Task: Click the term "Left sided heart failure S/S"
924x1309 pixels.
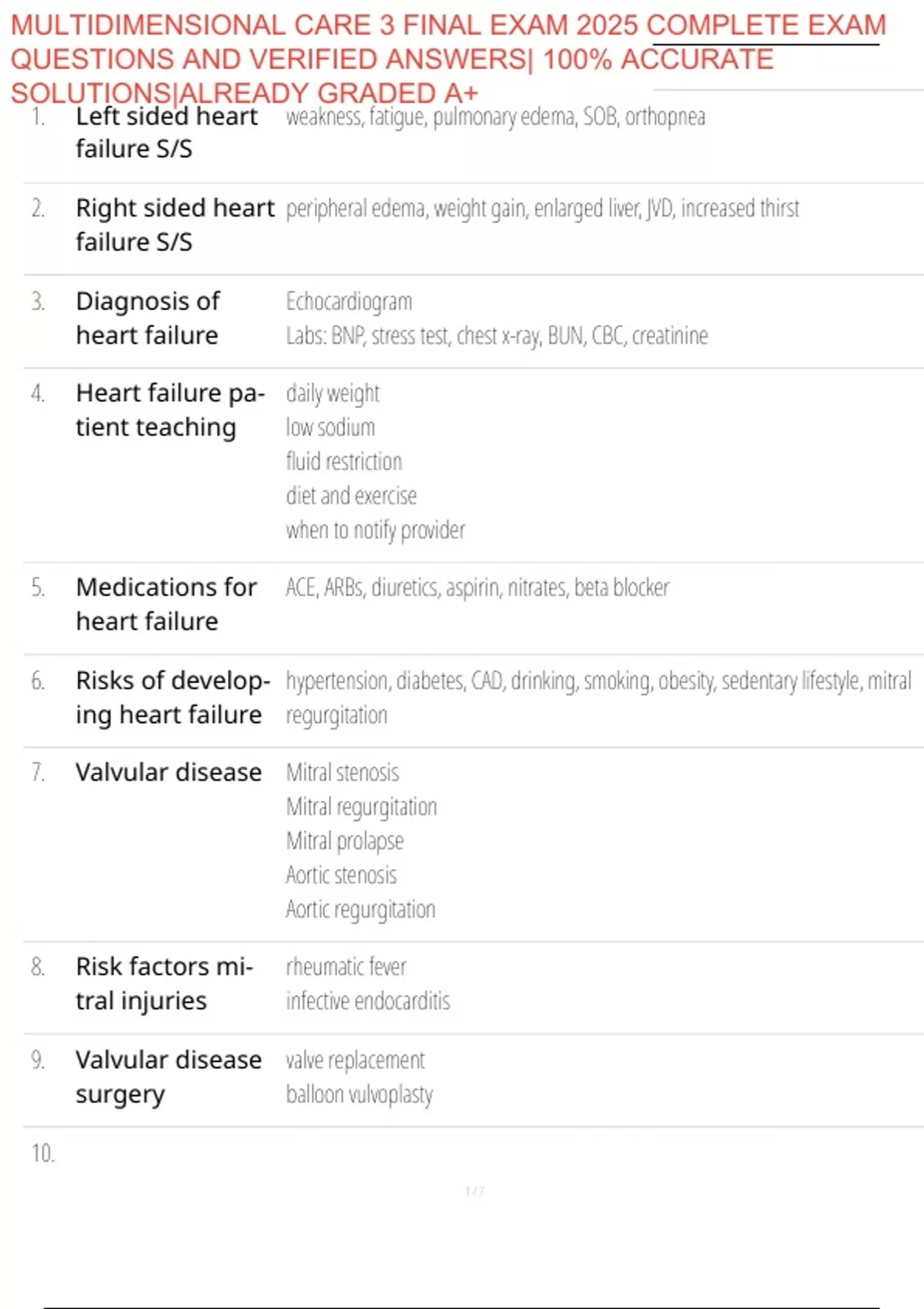Action: click(x=166, y=132)
